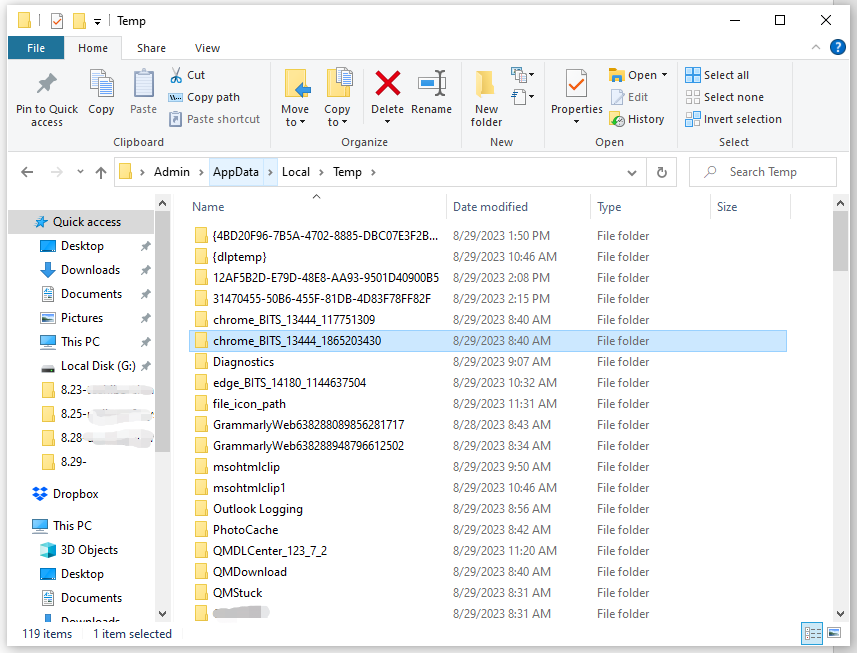Select the PhotoCache folder

click(x=245, y=530)
